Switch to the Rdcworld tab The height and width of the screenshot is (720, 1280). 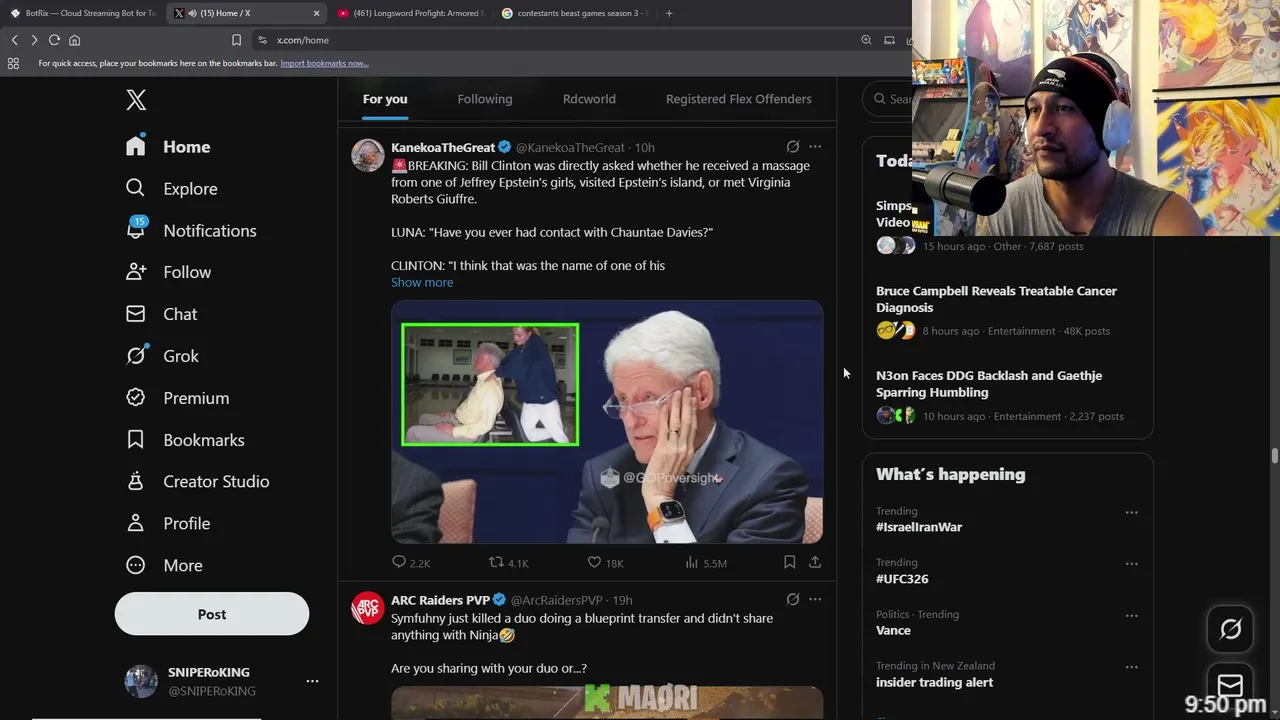[589, 99]
